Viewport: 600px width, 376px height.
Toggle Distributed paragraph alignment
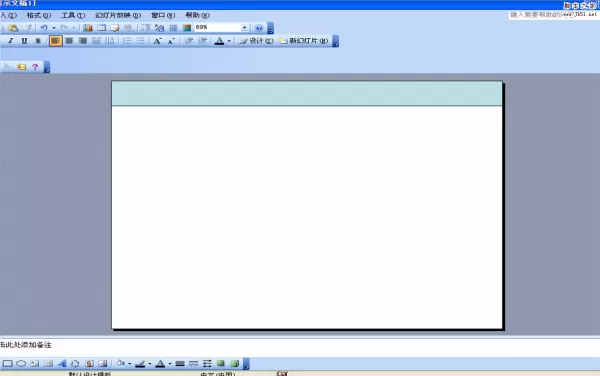pyautogui.click(x=96, y=41)
